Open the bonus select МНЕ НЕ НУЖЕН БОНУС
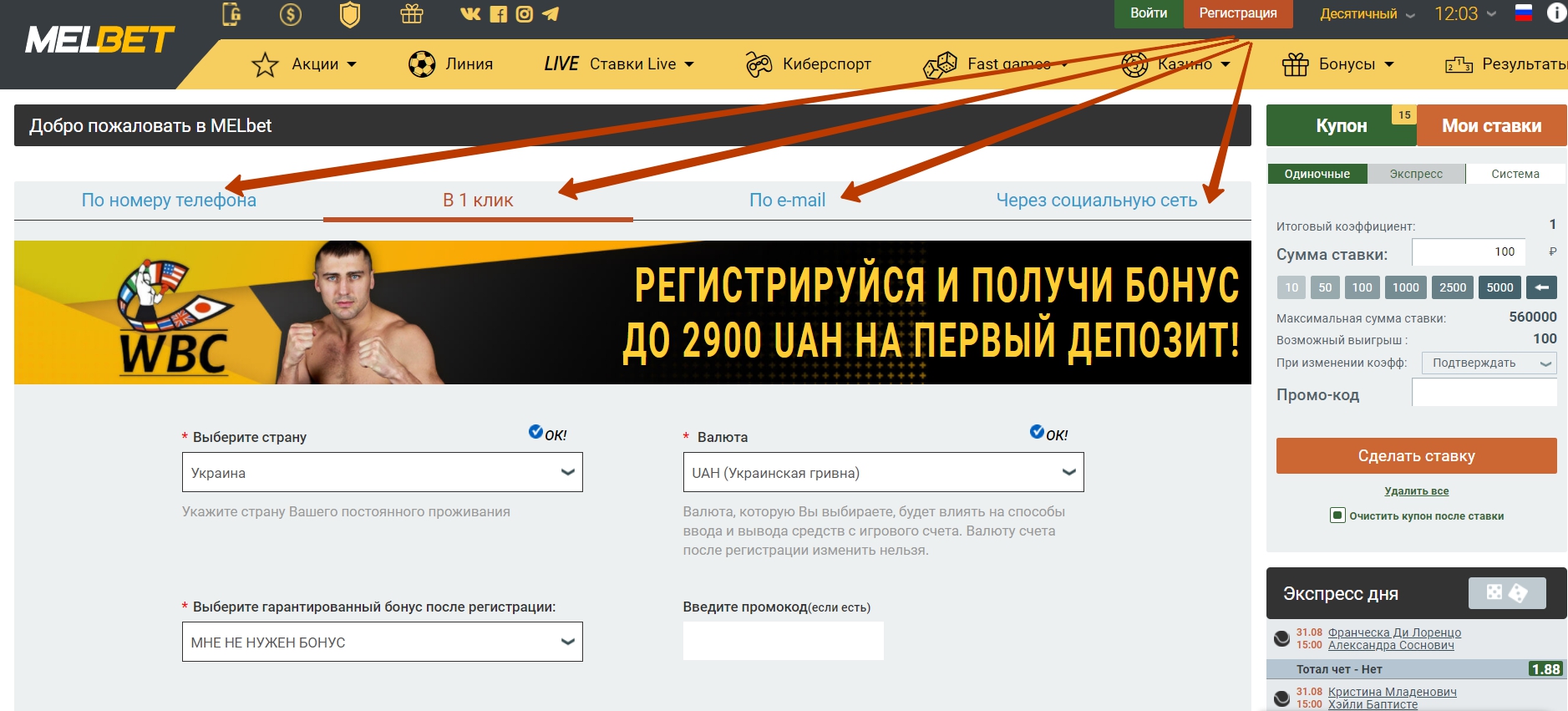Screen dimensions: 1568x711 (x=383, y=642)
